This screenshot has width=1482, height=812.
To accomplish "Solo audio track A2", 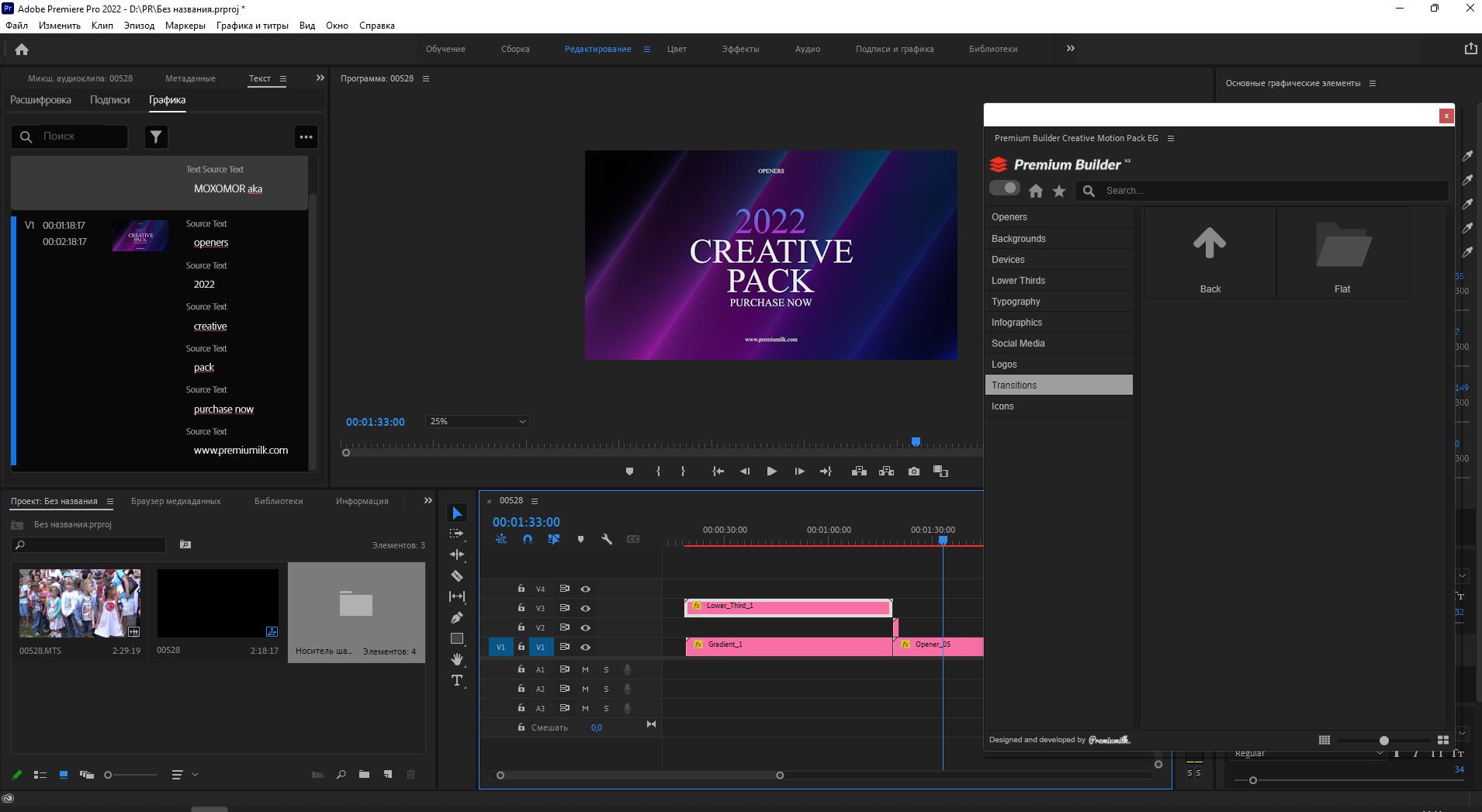I will (x=606, y=689).
